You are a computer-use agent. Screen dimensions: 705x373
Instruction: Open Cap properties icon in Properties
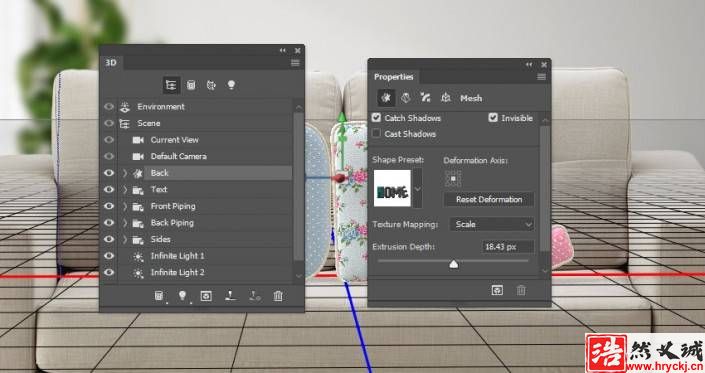click(425, 98)
